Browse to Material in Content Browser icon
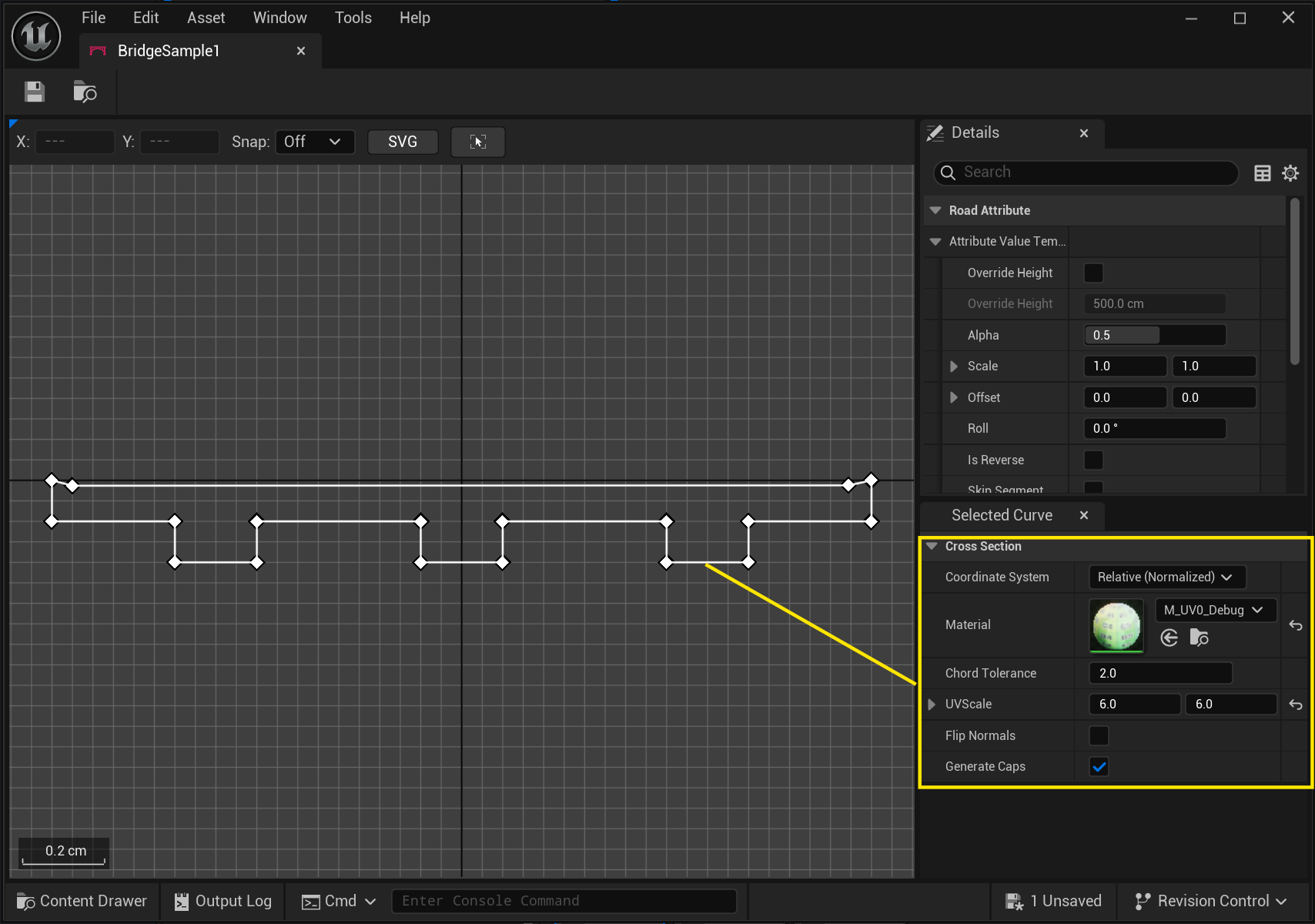This screenshot has width=1315, height=924. [x=1200, y=638]
